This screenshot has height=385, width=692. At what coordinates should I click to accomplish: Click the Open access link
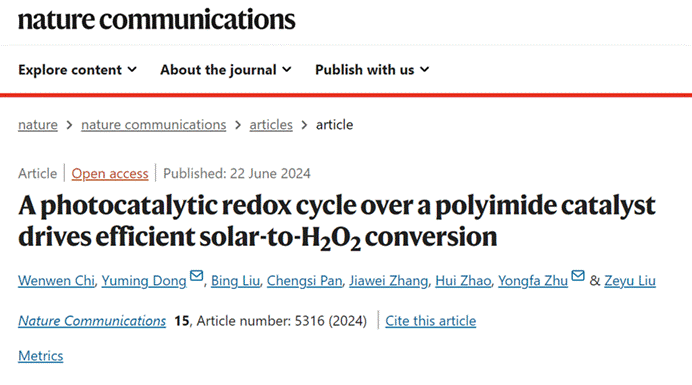tap(110, 174)
